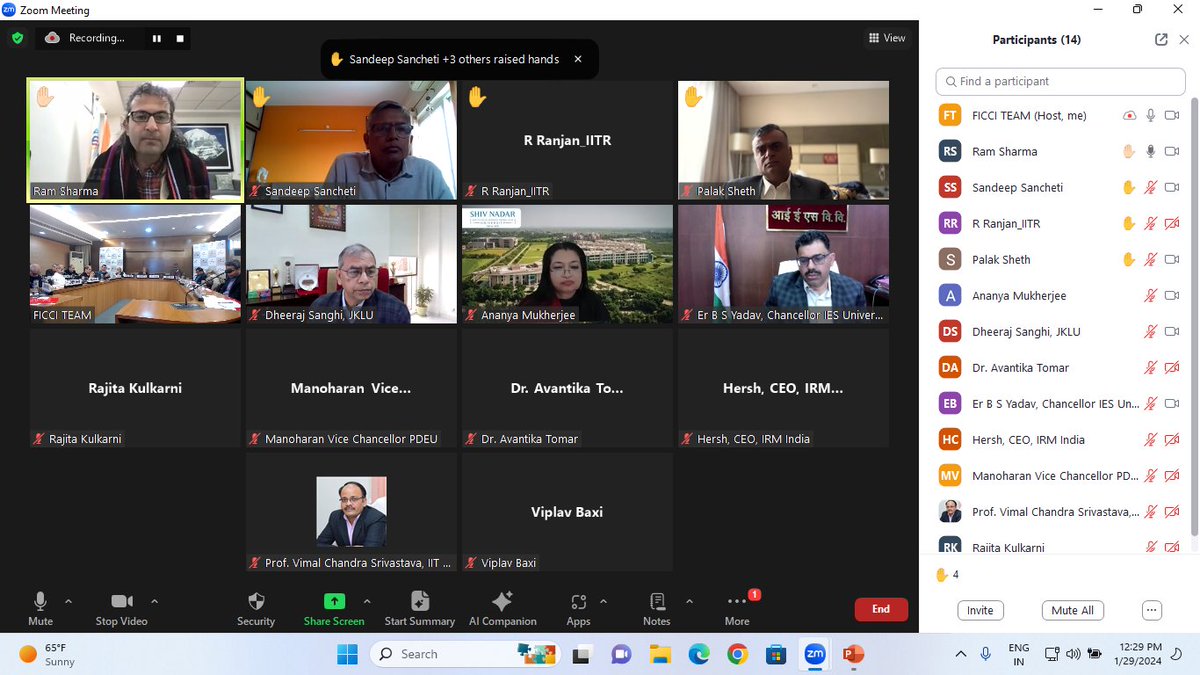
Task: Click Ananya Mukherjee's muted mic icon in list
Action: coord(1151,296)
